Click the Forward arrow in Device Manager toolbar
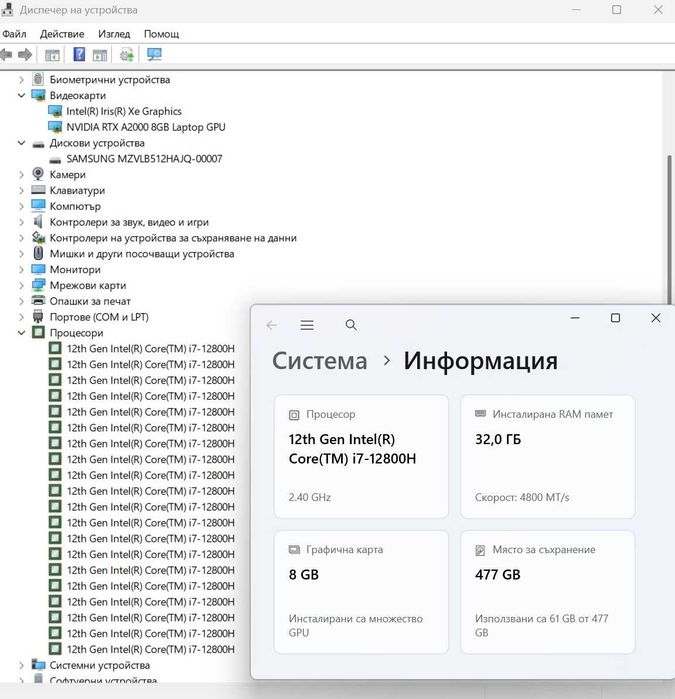 pyautogui.click(x=25, y=55)
